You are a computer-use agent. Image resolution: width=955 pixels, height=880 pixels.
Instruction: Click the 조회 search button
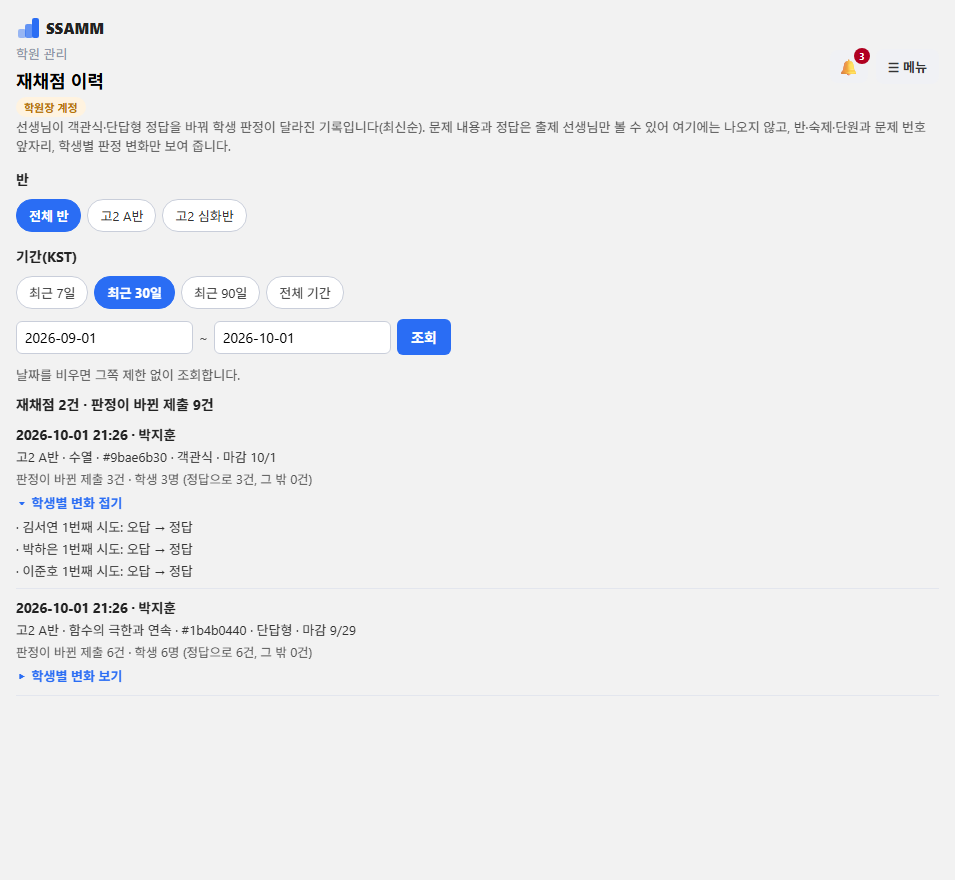coord(424,337)
